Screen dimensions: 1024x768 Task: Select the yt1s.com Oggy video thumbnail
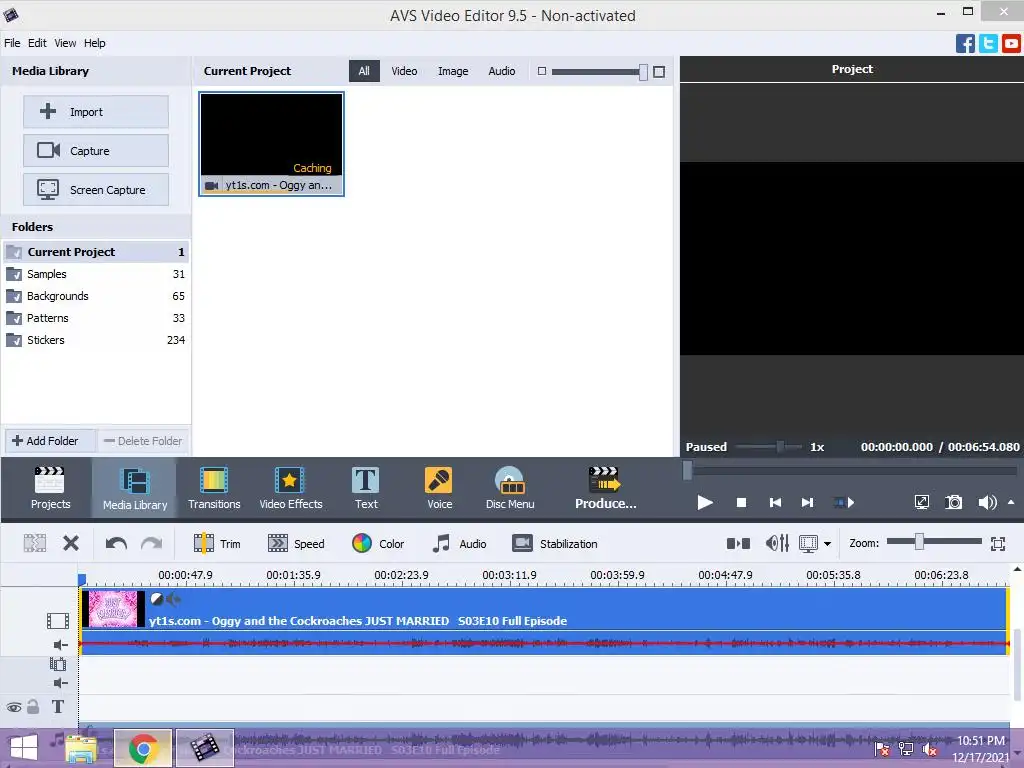pos(272,144)
